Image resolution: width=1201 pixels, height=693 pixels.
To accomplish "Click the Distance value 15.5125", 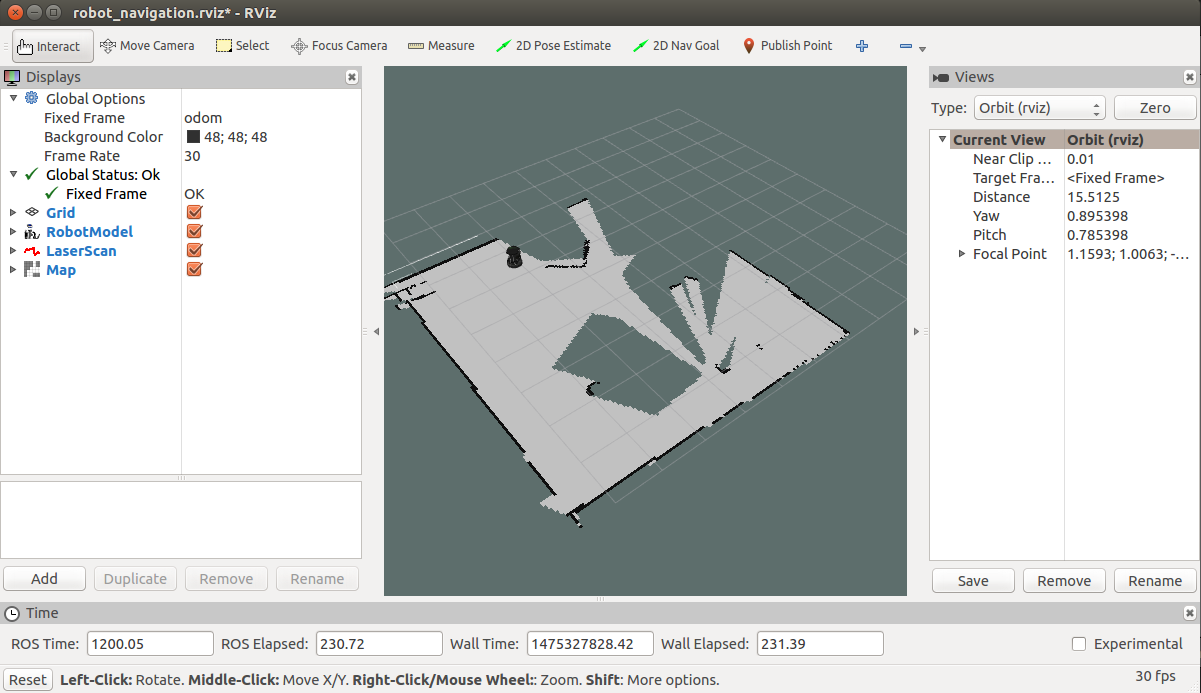I will tap(1093, 197).
